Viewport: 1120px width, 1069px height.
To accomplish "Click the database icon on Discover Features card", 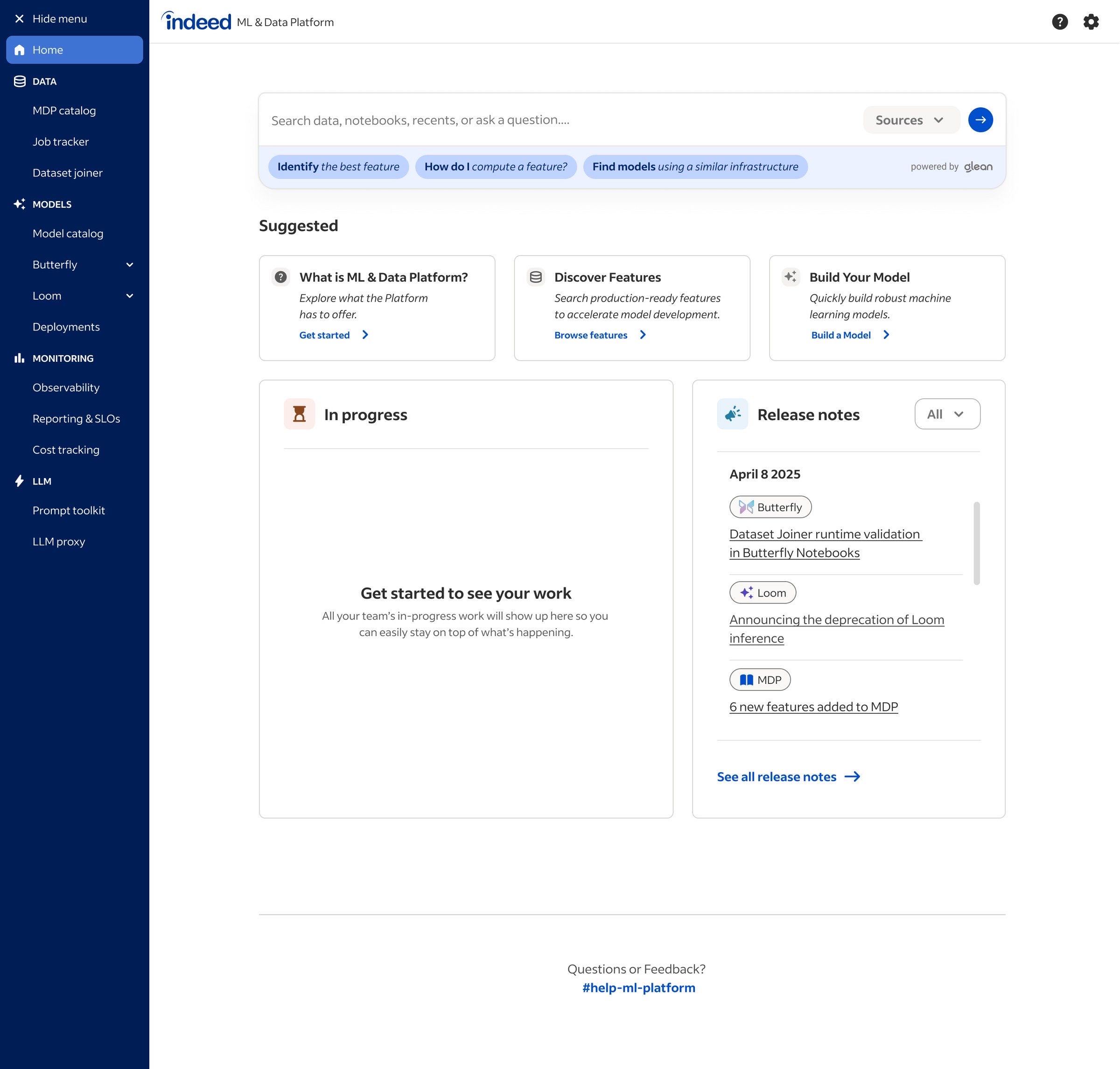I will [x=536, y=277].
